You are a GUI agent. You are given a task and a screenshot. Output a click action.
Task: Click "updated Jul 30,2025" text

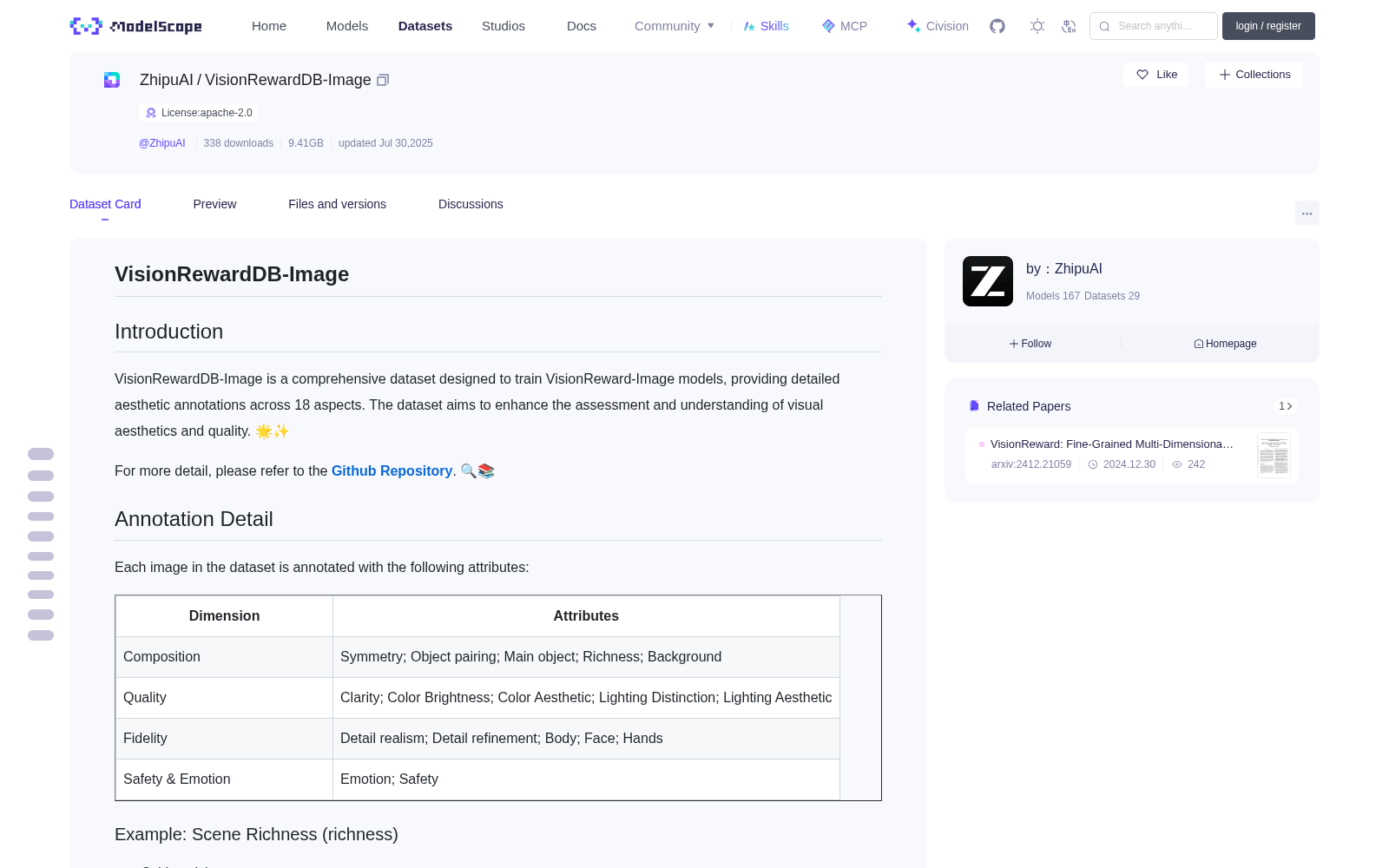(x=385, y=143)
